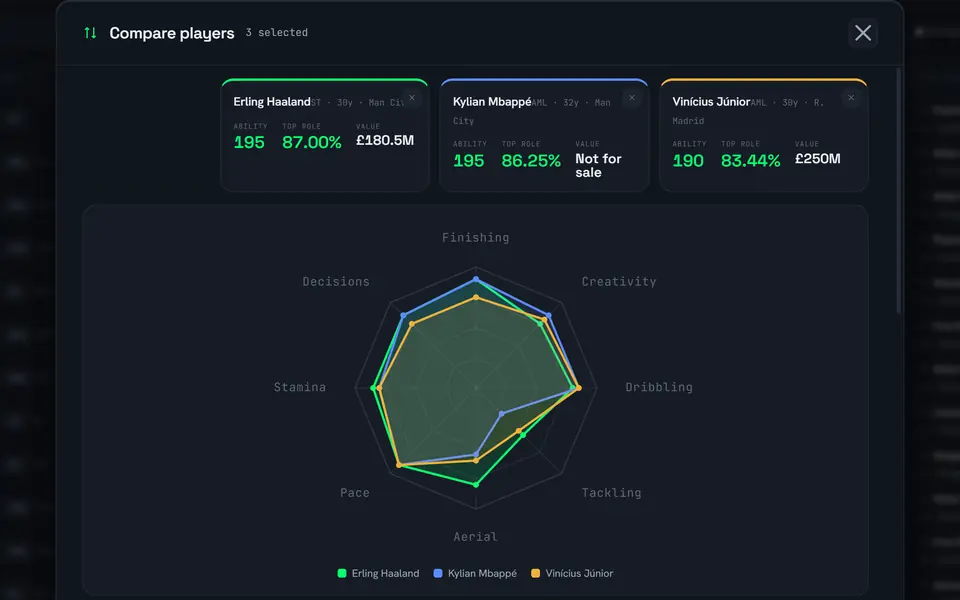This screenshot has height=600, width=960.
Task: Click Vinícius Júnior's orange Dribbling data point
Action: [579, 388]
